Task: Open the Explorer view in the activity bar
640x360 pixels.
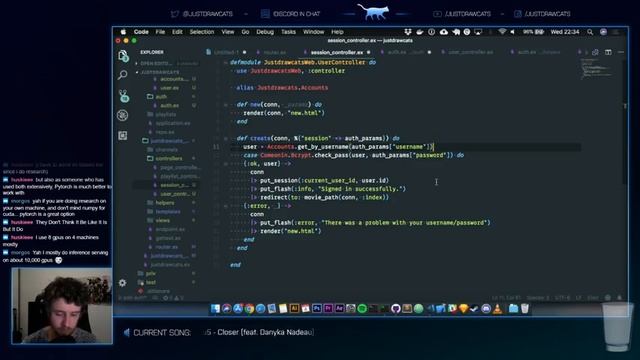Action: pos(123,56)
